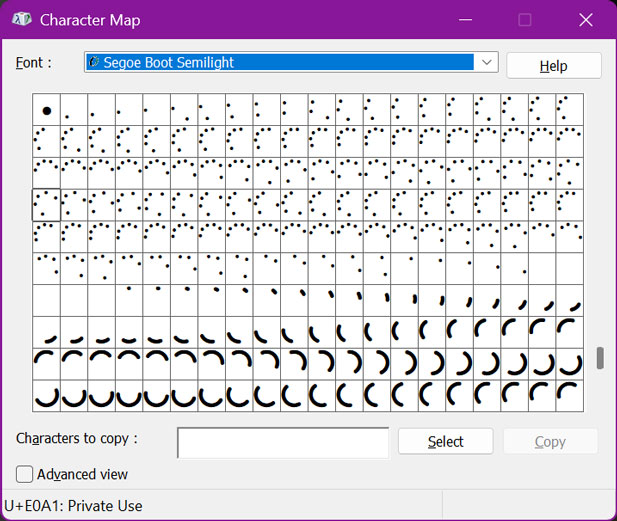The image size is (617, 521).
Task: Expand the Font dropdown arrow
Action: click(487, 62)
